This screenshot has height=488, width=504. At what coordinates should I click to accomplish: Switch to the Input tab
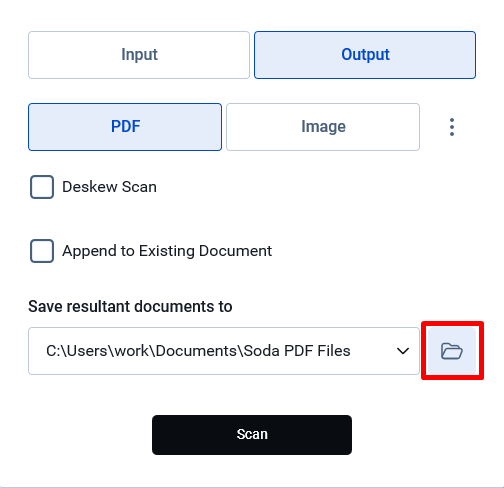click(x=139, y=55)
